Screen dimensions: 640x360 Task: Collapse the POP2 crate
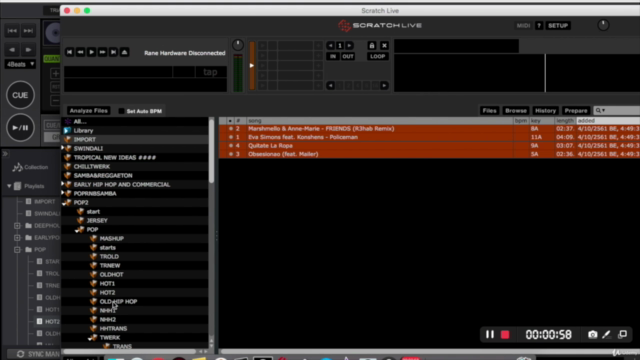pyautogui.click(x=64, y=203)
